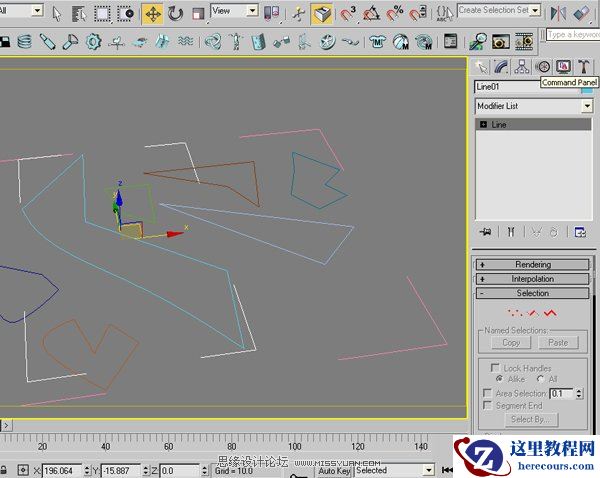Click the magnifier analyze icon
The width and height of the screenshot is (600, 478).
click(x=478, y=42)
